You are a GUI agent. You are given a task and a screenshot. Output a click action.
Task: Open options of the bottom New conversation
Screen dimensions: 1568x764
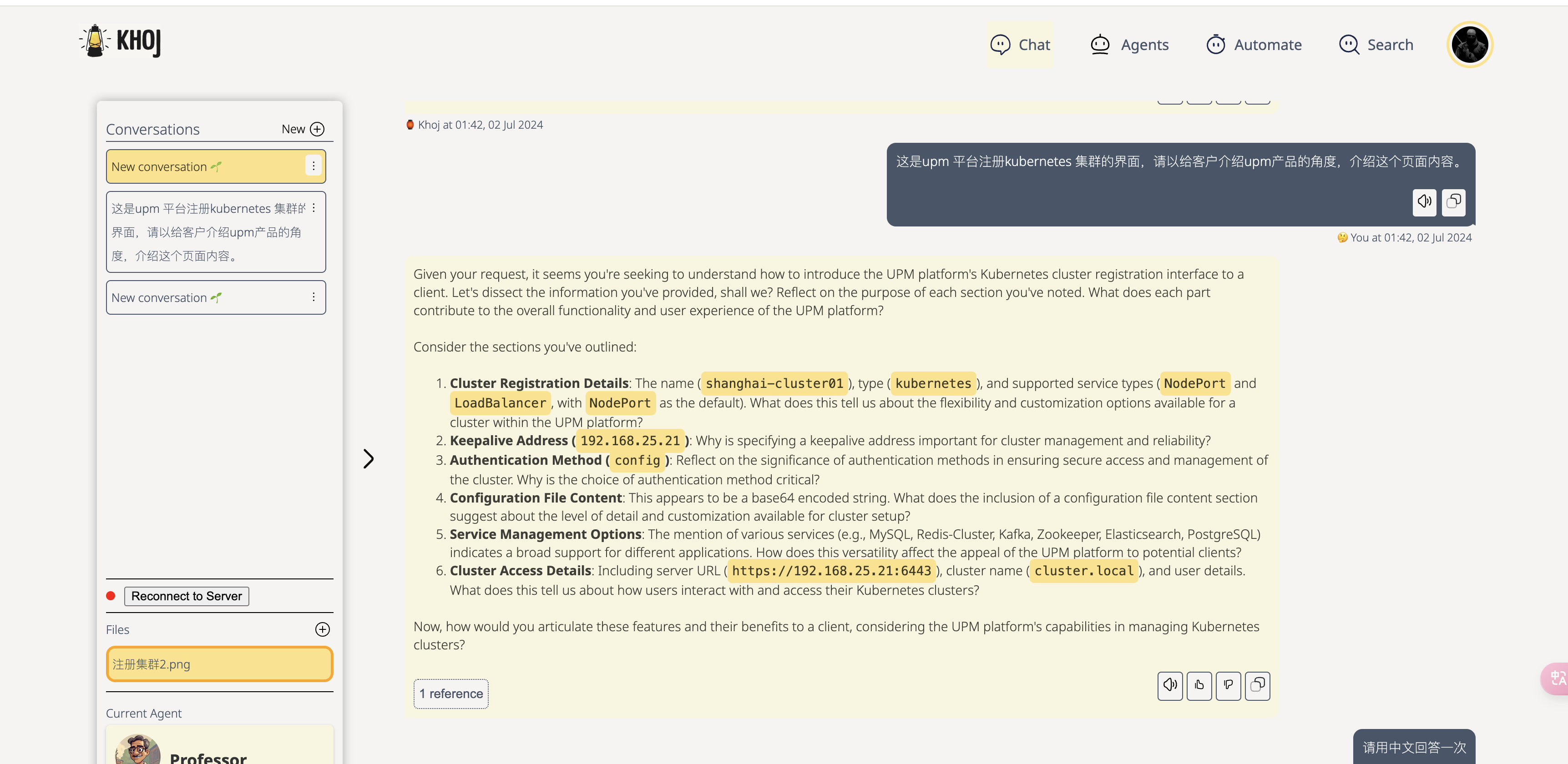coord(314,297)
